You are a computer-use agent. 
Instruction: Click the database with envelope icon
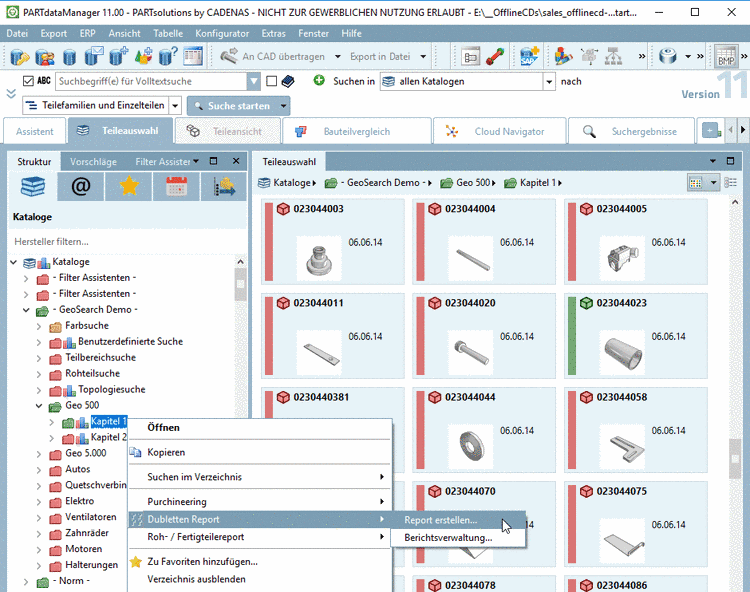pos(94,56)
